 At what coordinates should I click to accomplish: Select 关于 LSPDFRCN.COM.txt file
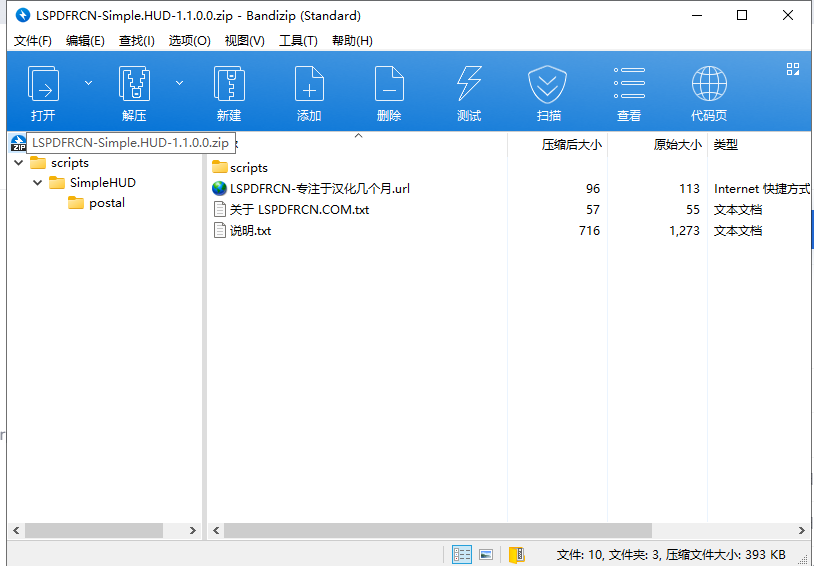click(x=300, y=209)
